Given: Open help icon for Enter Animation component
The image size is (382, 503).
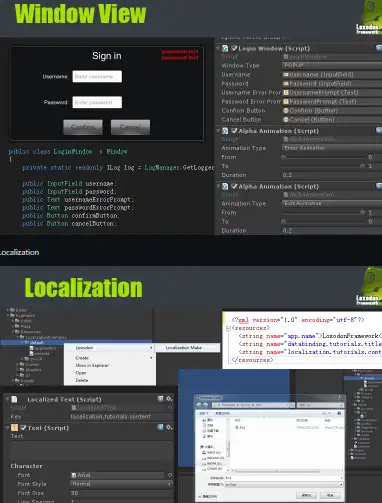Looking at the screenshot, I should pos(379,130).
